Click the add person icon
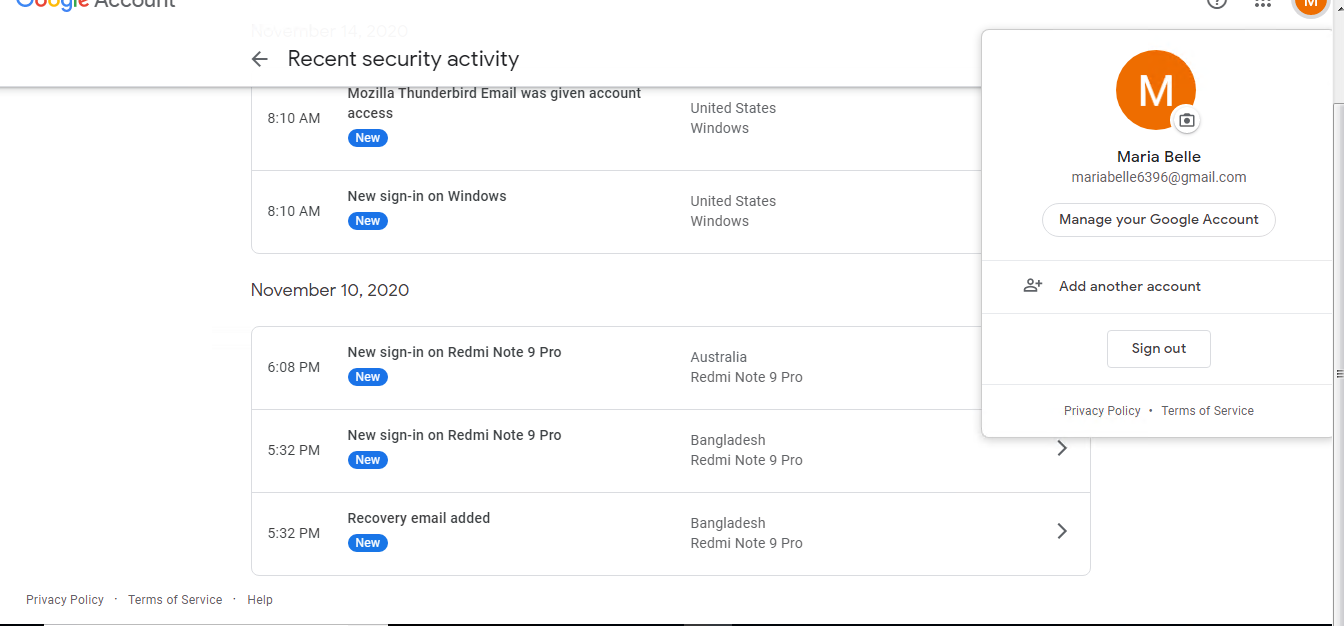The width and height of the screenshot is (1344, 626). click(x=1033, y=286)
